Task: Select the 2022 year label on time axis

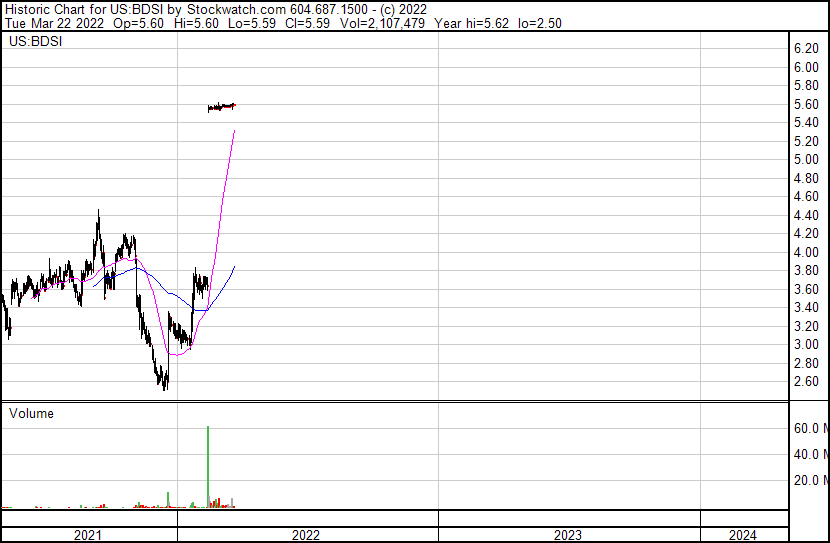Action: [306, 535]
